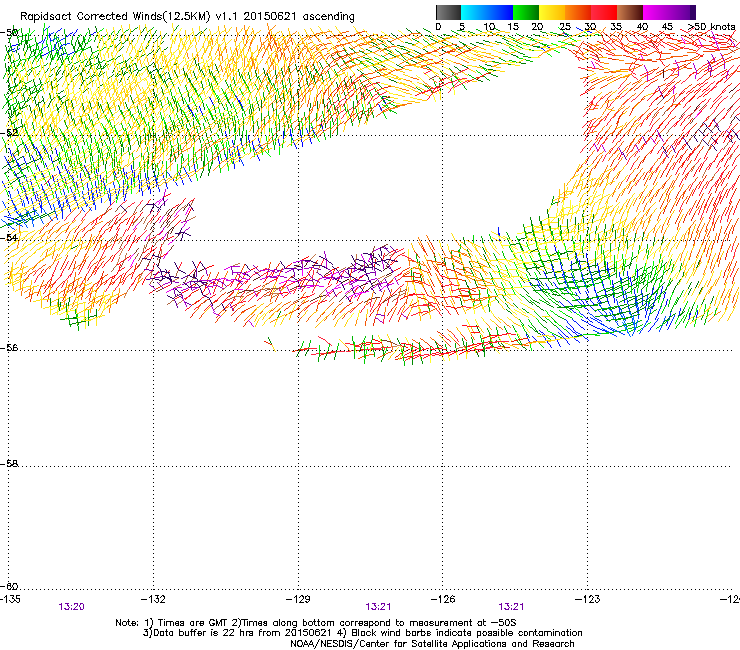Select the yellow 20-25 knots color segment
Screen dimensions: 740x650
pos(552,12)
